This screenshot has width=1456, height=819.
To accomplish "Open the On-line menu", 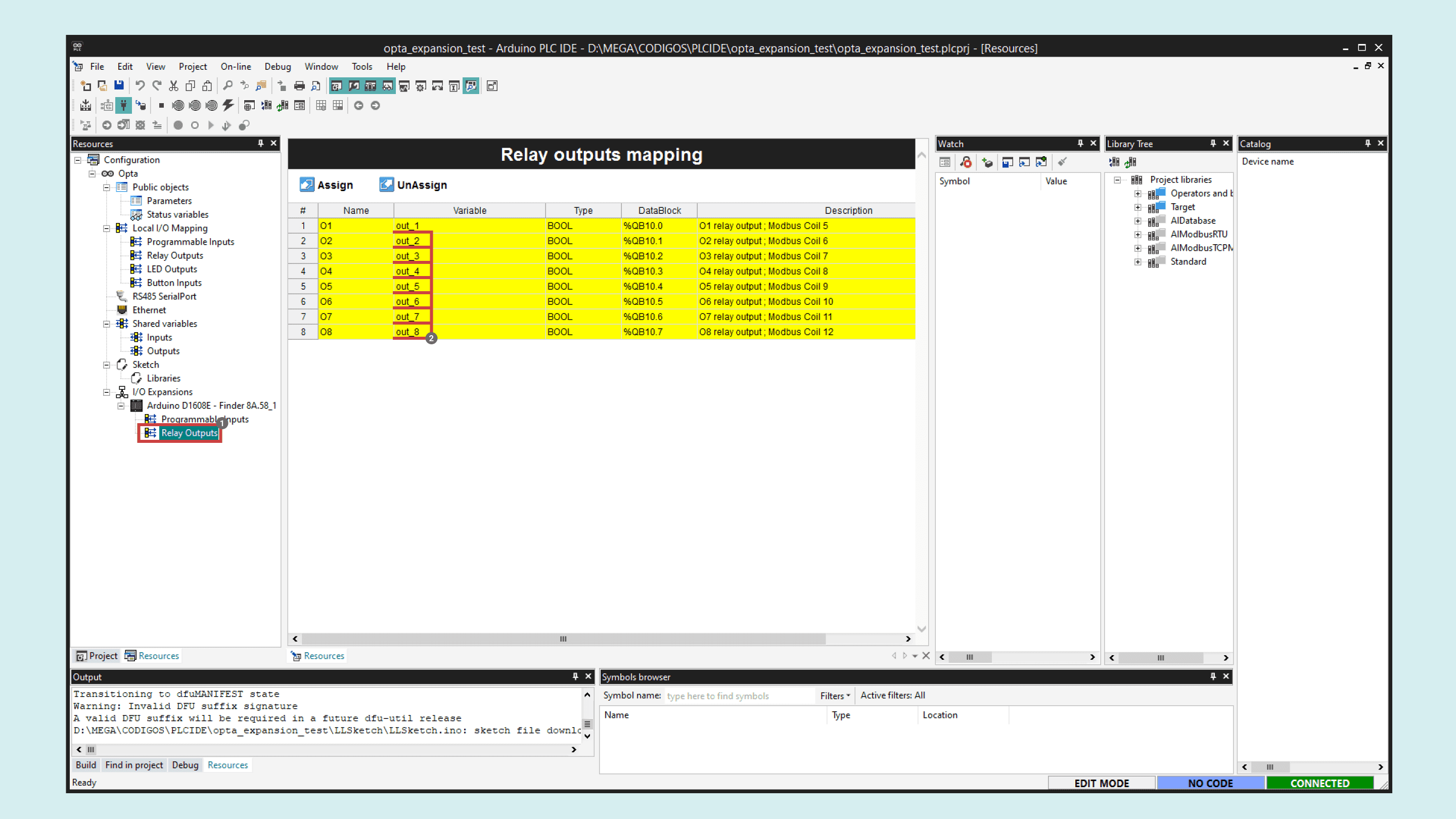I will pyautogui.click(x=235, y=66).
